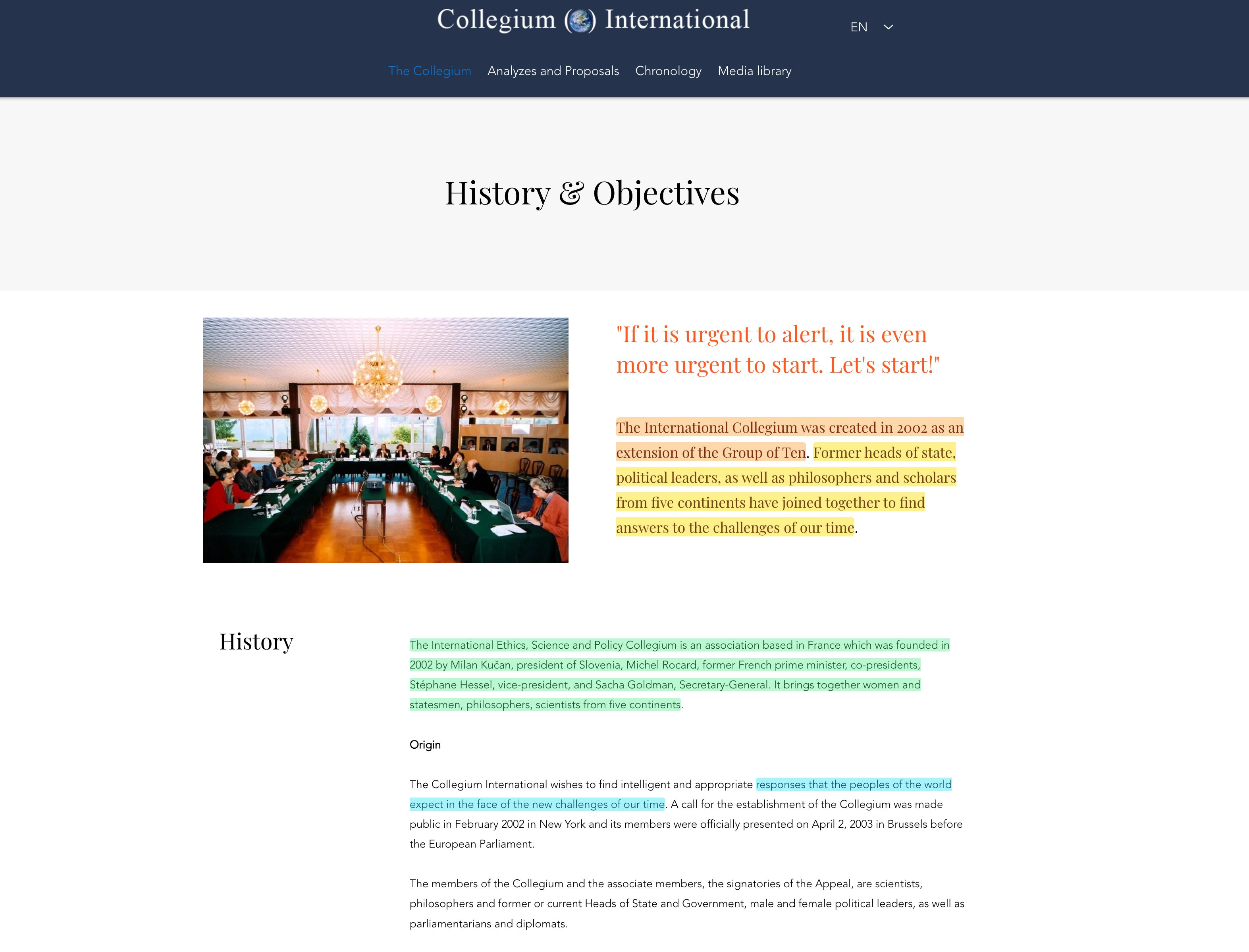Screen dimensions: 1249x952
Task: Click the orange quote "If it is urgent to alert"
Action: [x=777, y=350]
